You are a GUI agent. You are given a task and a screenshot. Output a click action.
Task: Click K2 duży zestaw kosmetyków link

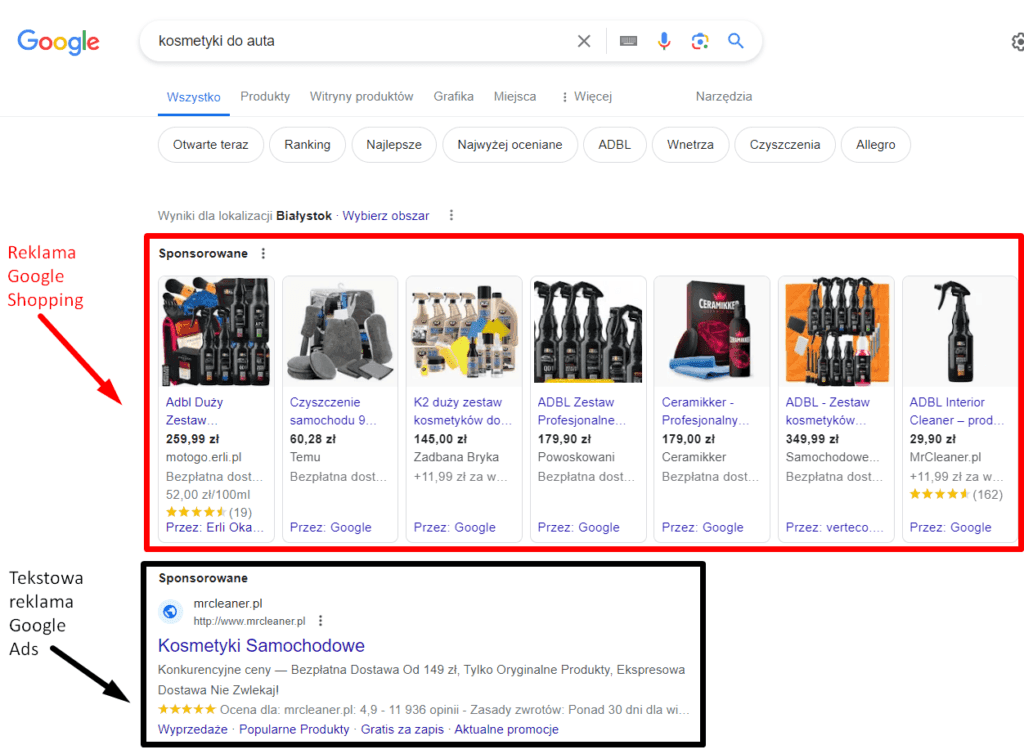[462, 411]
